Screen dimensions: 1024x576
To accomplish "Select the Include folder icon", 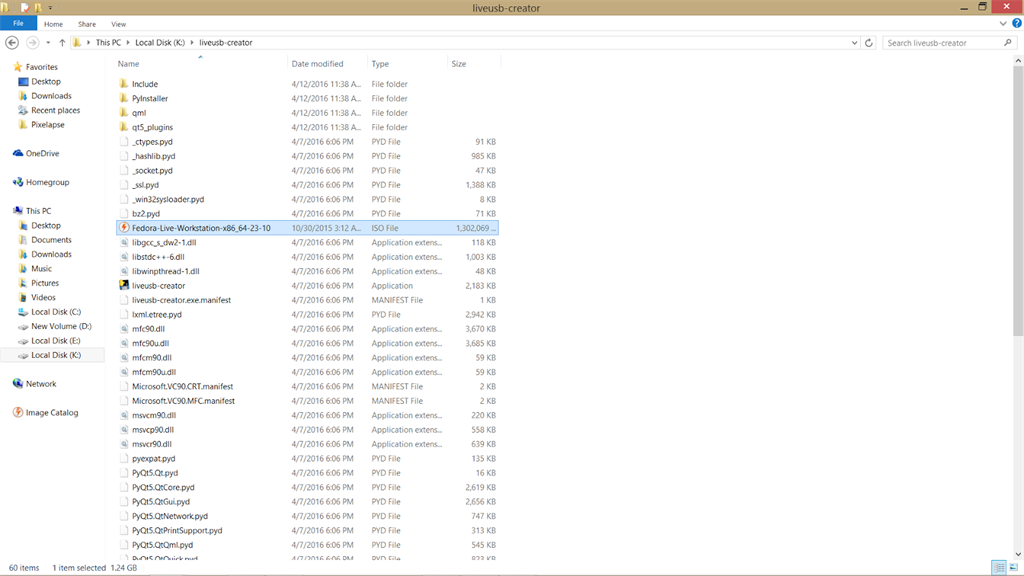I will coord(124,84).
